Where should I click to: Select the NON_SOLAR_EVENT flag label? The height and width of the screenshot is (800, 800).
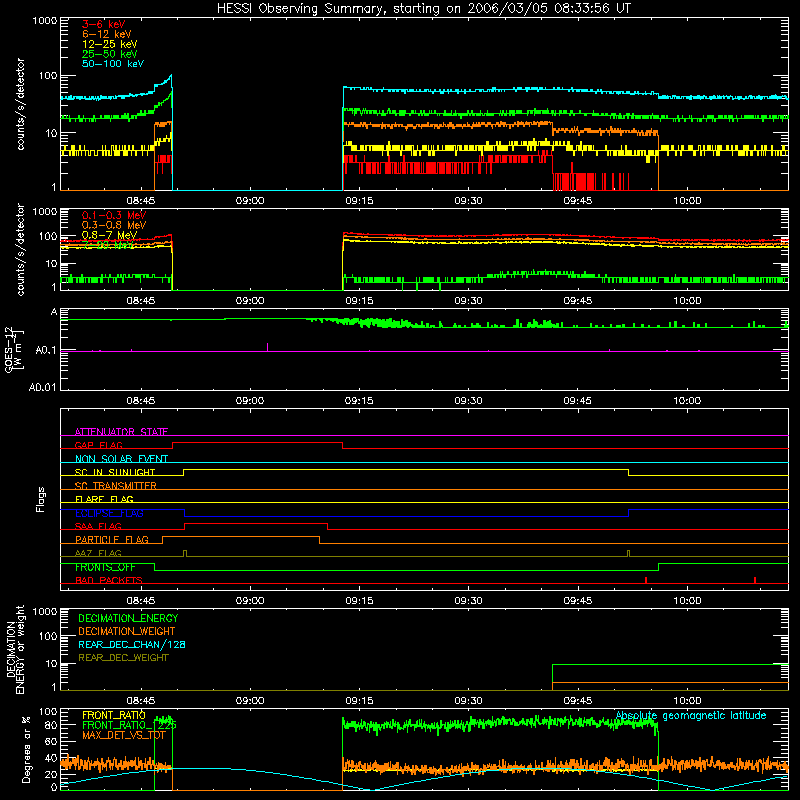pyautogui.click(x=121, y=459)
